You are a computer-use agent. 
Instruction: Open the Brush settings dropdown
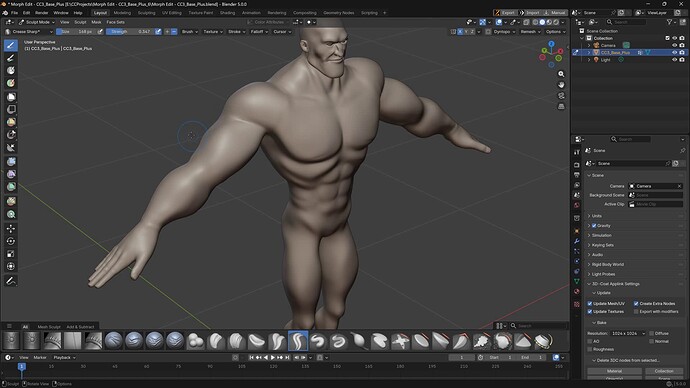pyautogui.click(x=190, y=32)
